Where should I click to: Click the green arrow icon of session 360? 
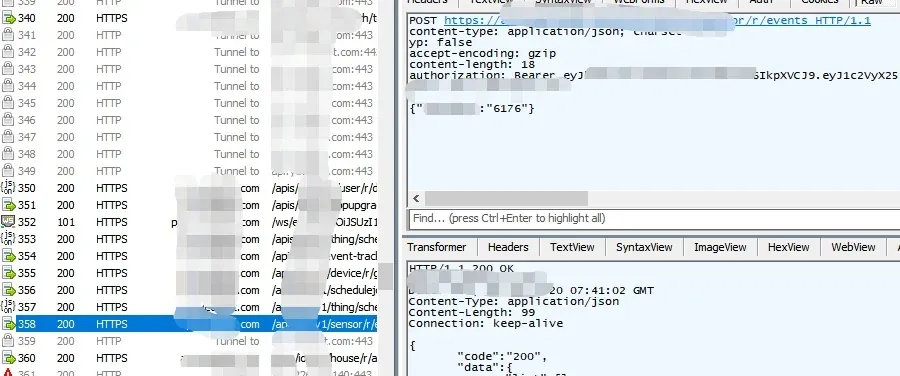click(x=8, y=358)
